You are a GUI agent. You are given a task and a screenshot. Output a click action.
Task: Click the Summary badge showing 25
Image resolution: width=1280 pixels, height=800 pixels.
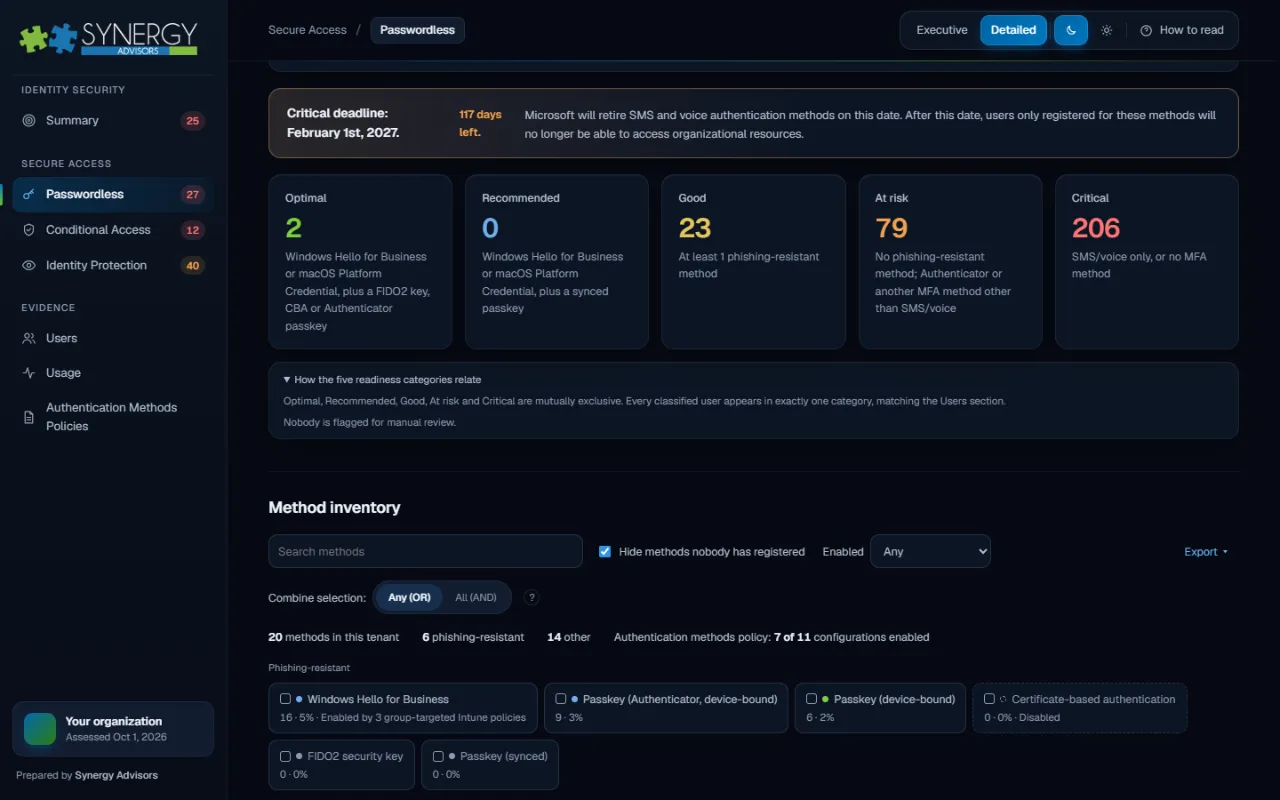(193, 121)
